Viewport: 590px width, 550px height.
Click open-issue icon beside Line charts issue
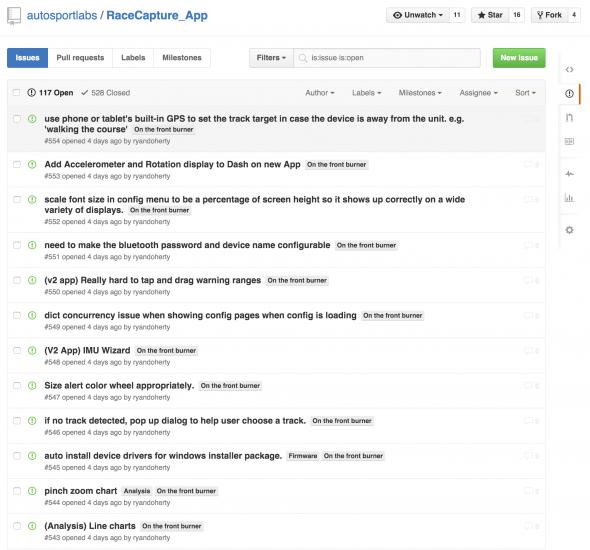point(32,526)
